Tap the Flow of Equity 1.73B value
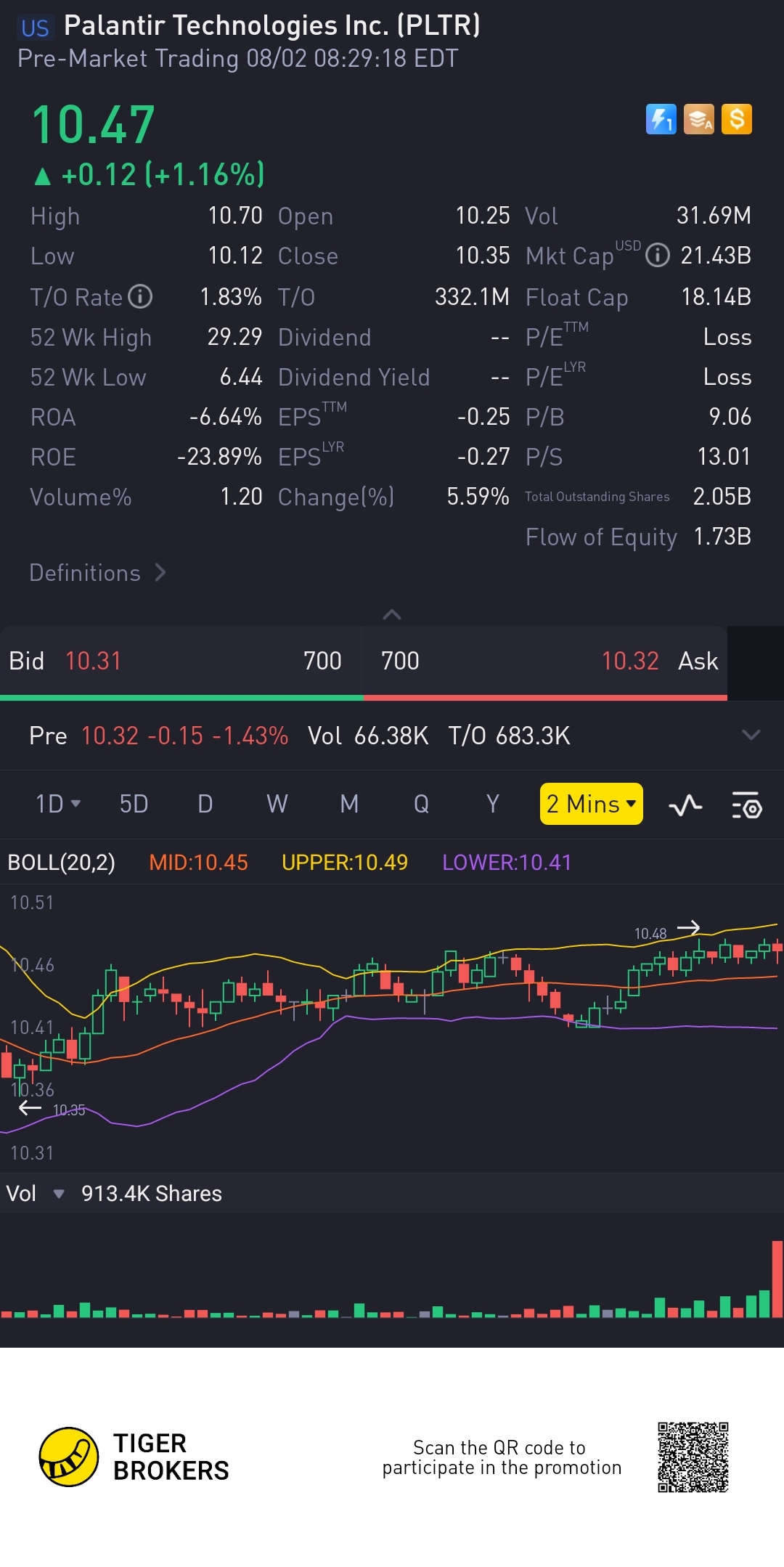 coord(722,536)
